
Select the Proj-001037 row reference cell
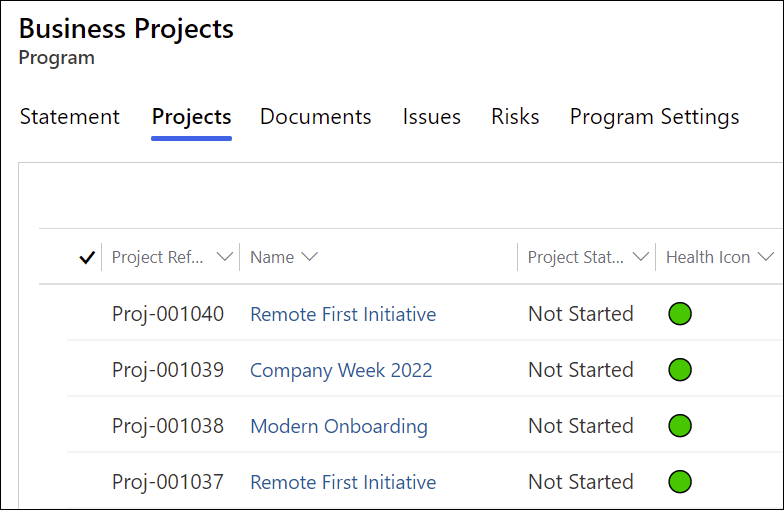168,482
